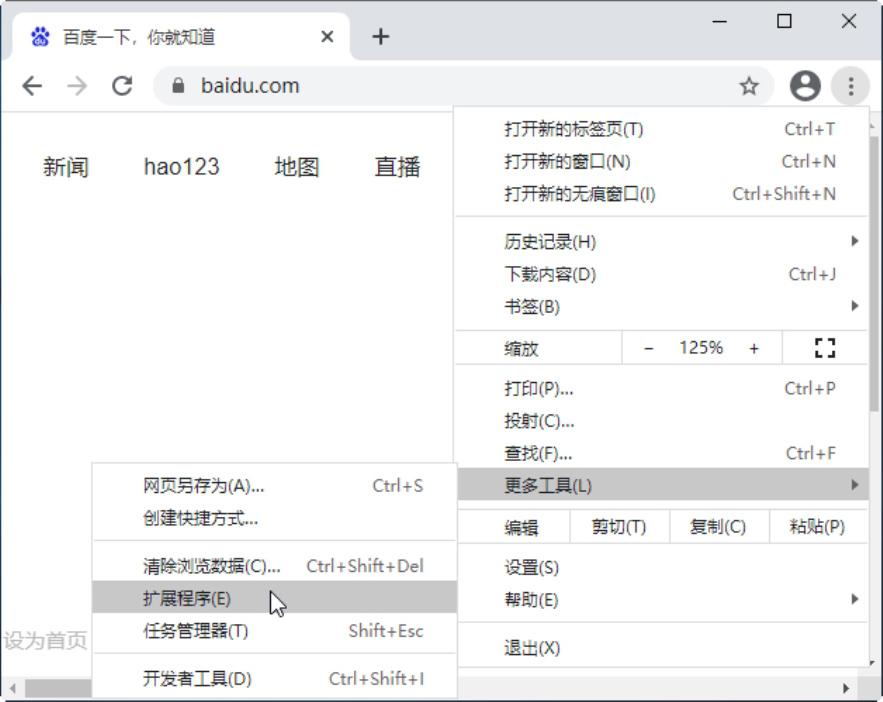Expand the 帮助(E) submenu
The height and width of the screenshot is (702, 883).
[x=661, y=600]
